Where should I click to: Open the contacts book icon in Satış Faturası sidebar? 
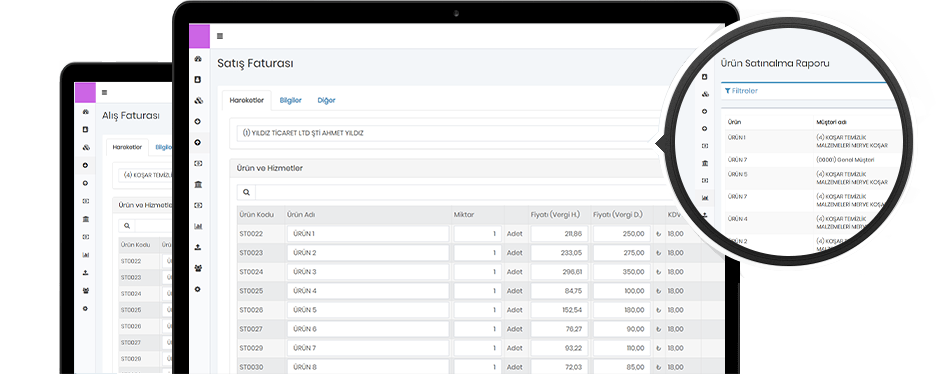point(198,79)
